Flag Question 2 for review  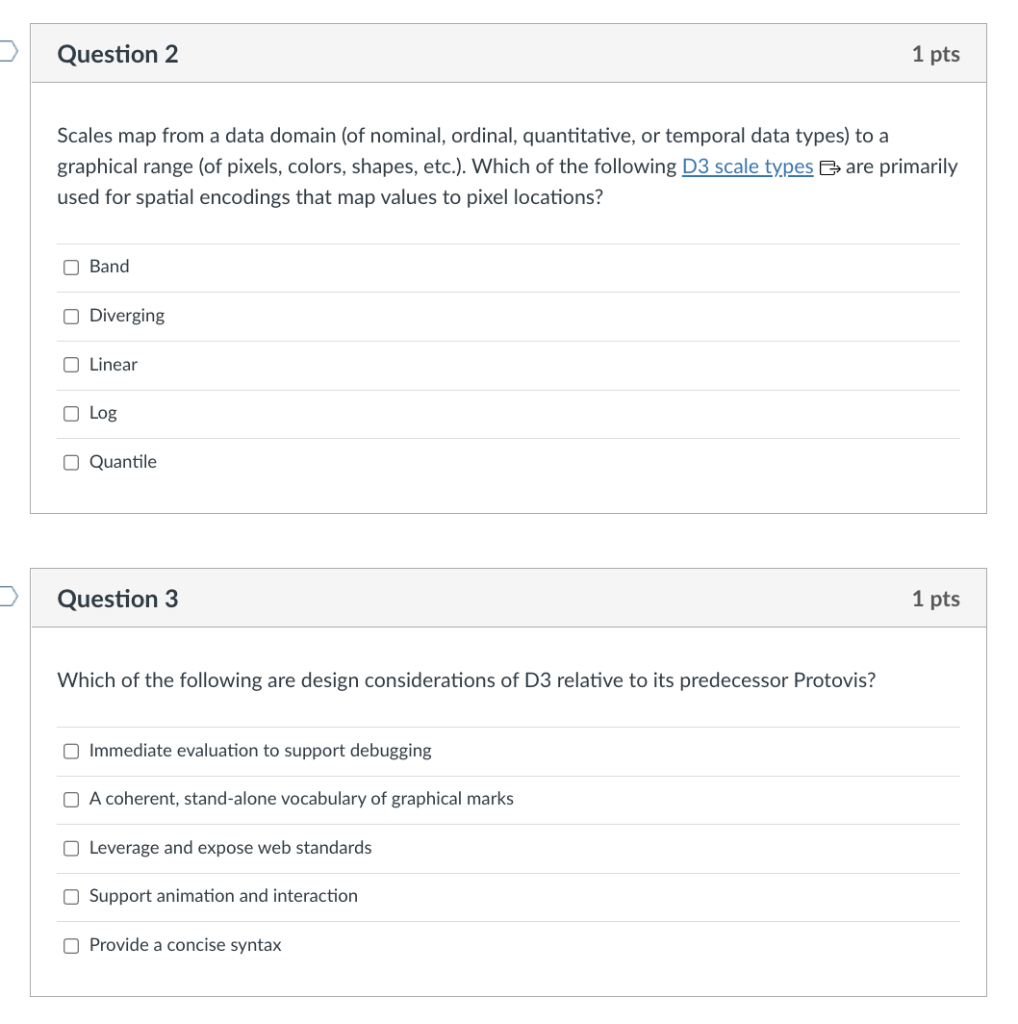point(8,51)
